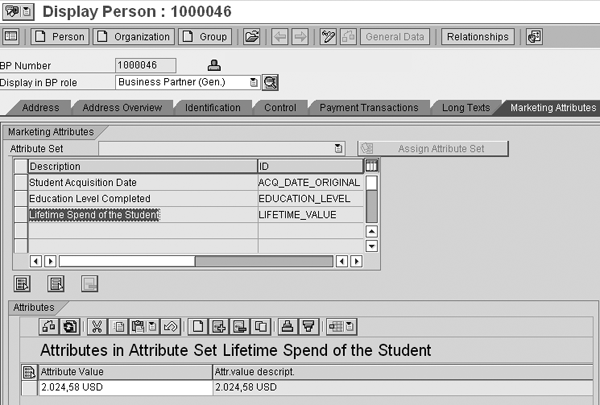Open the paste options dropdown arrow
This screenshot has height=405, width=600.
coord(152,327)
